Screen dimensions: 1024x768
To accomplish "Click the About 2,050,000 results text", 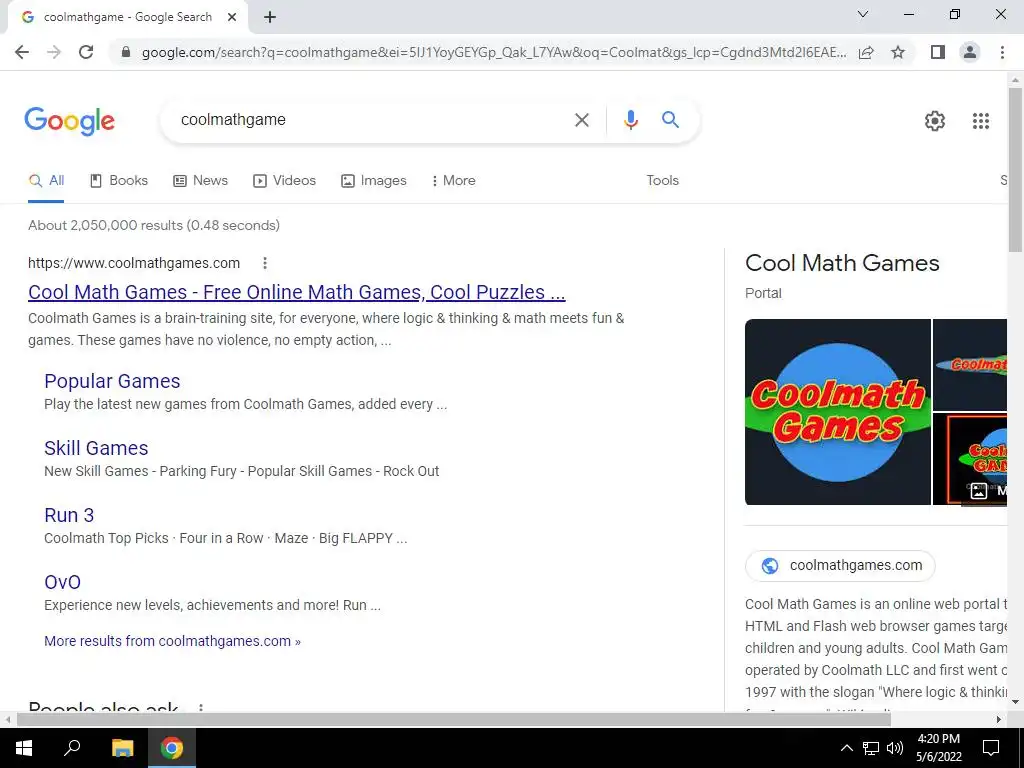I will point(154,225).
